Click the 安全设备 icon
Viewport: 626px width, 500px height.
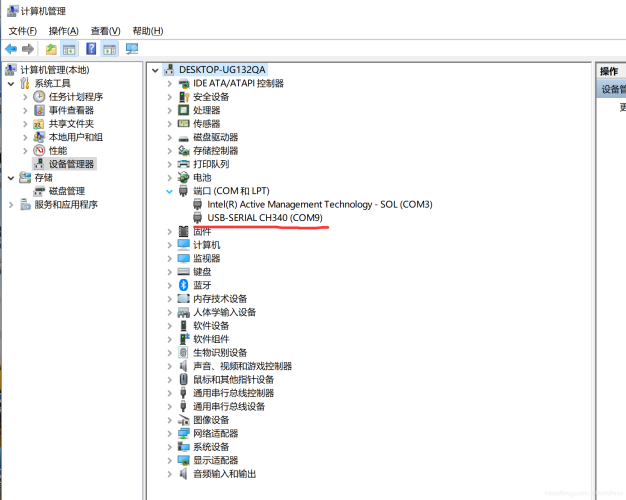coord(183,97)
